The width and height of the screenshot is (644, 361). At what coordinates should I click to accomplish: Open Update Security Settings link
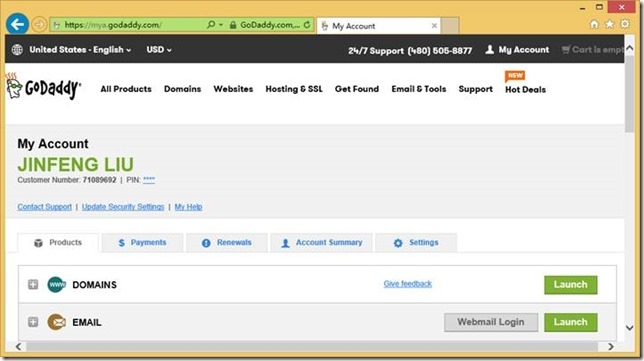(123, 207)
